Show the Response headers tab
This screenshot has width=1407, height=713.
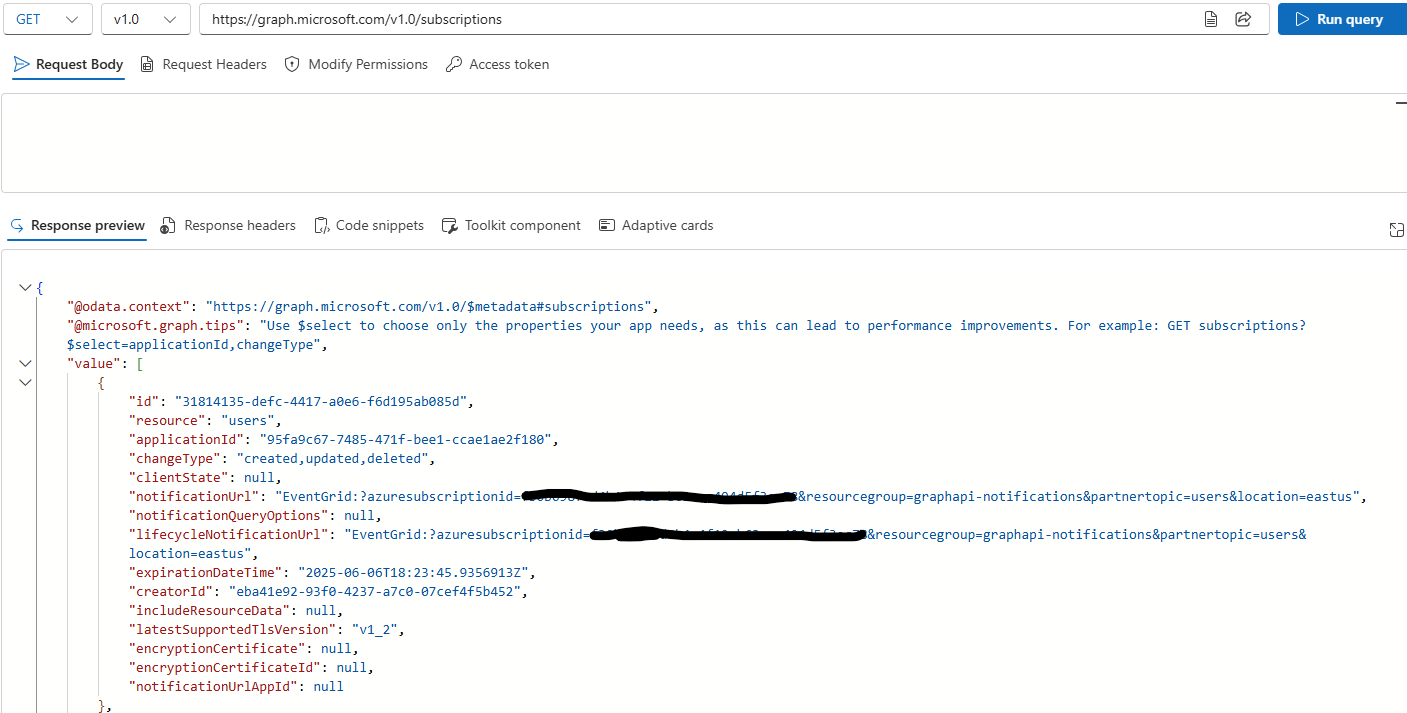(228, 226)
